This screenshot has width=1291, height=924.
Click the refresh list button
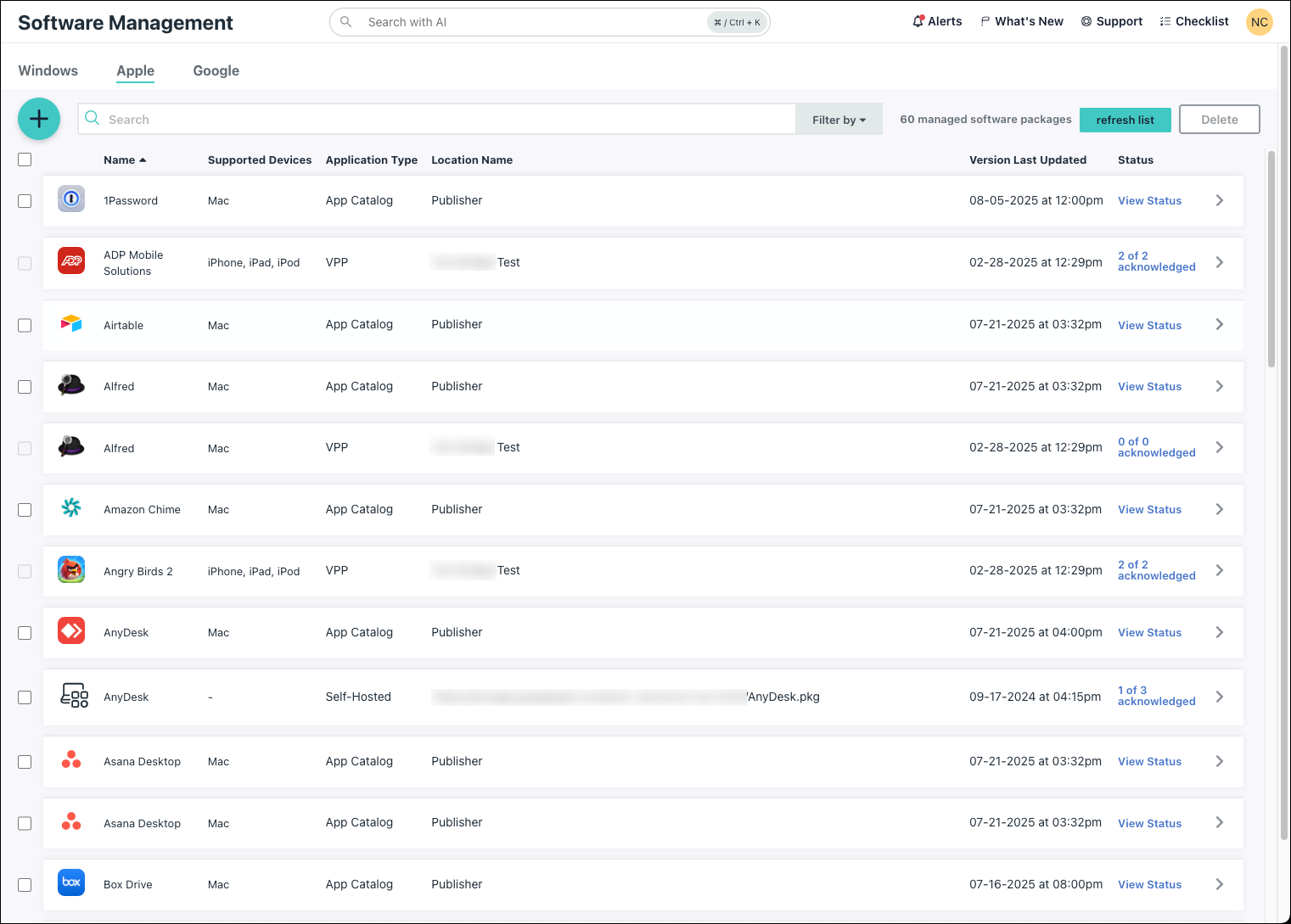pos(1125,120)
